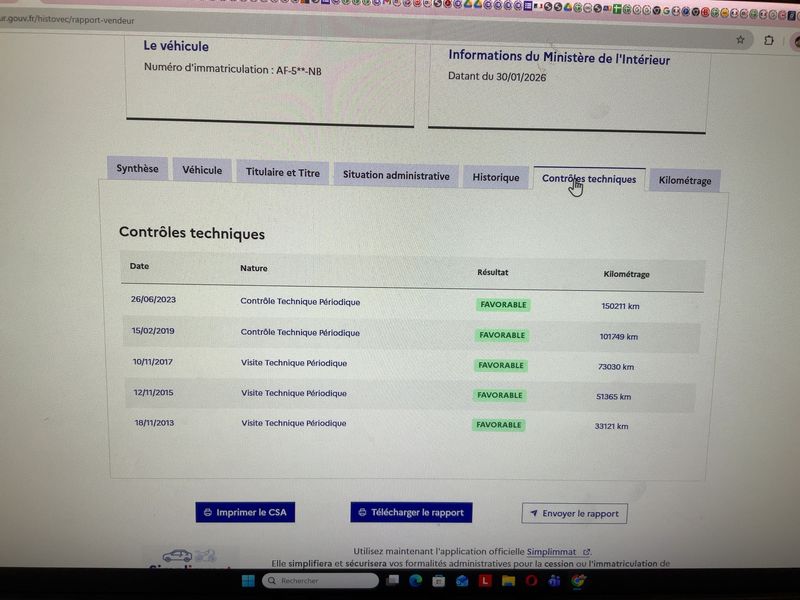Viewport: 800px width, 600px height.
Task: Click the Windows taskbar Rechercher search box
Action: click(321, 581)
